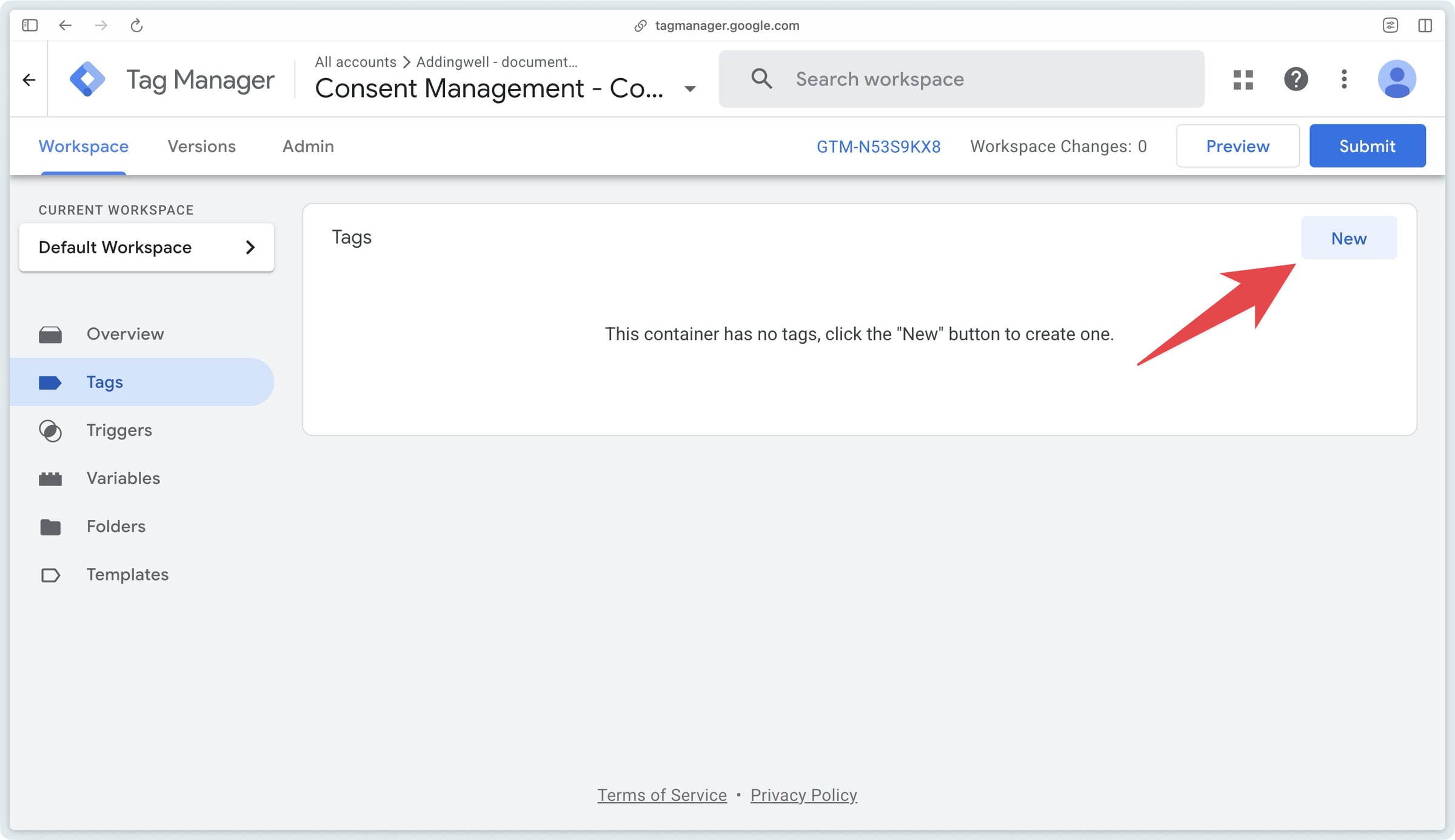Click the blue Submit button
The height and width of the screenshot is (840, 1455).
(1367, 146)
